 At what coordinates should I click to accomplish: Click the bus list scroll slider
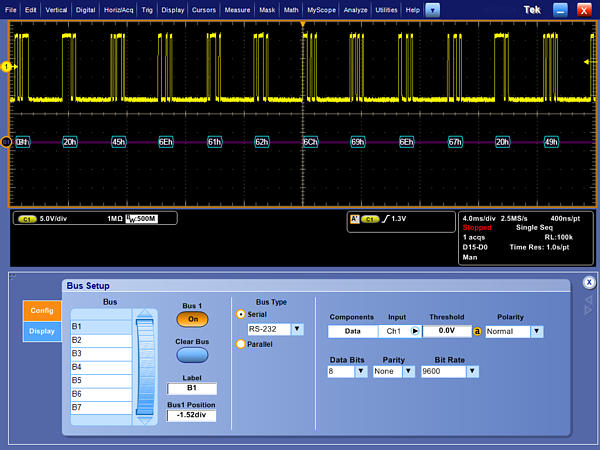(x=146, y=365)
